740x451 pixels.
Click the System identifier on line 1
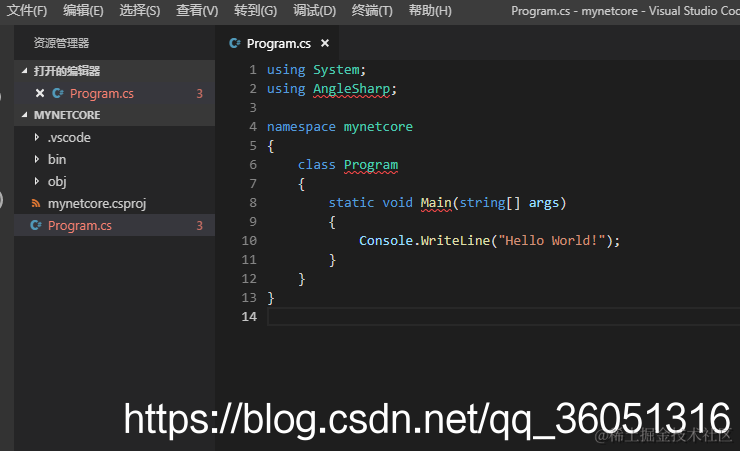[x=336, y=70]
